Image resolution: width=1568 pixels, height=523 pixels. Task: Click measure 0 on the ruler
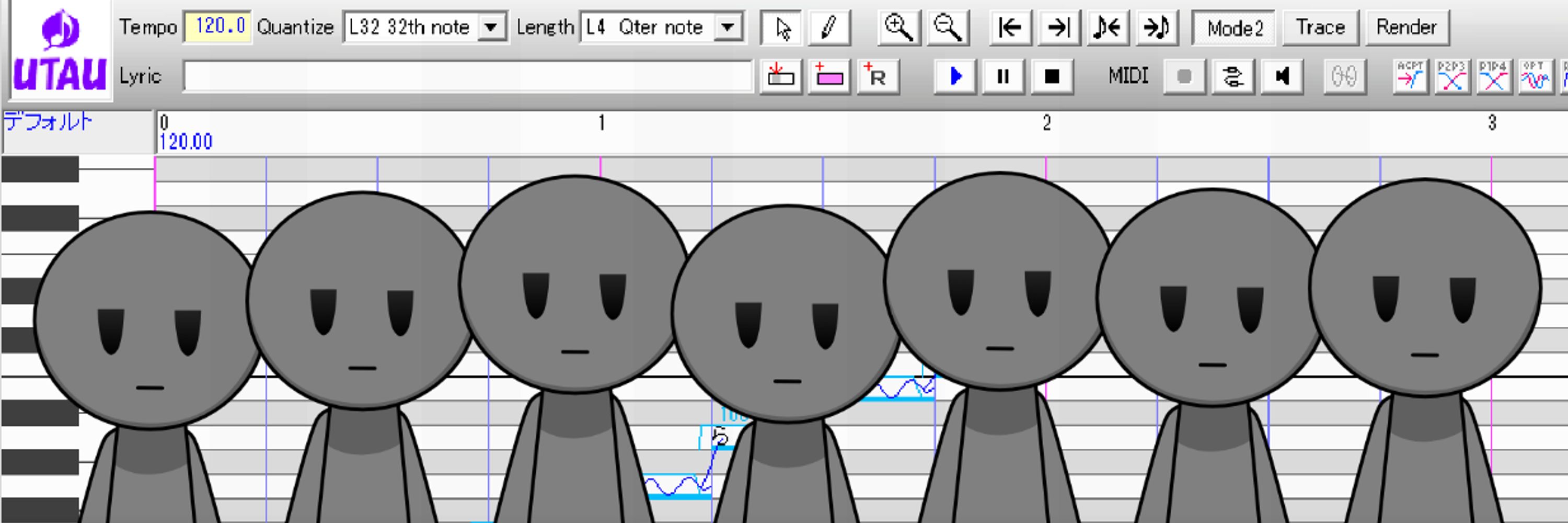(x=164, y=123)
